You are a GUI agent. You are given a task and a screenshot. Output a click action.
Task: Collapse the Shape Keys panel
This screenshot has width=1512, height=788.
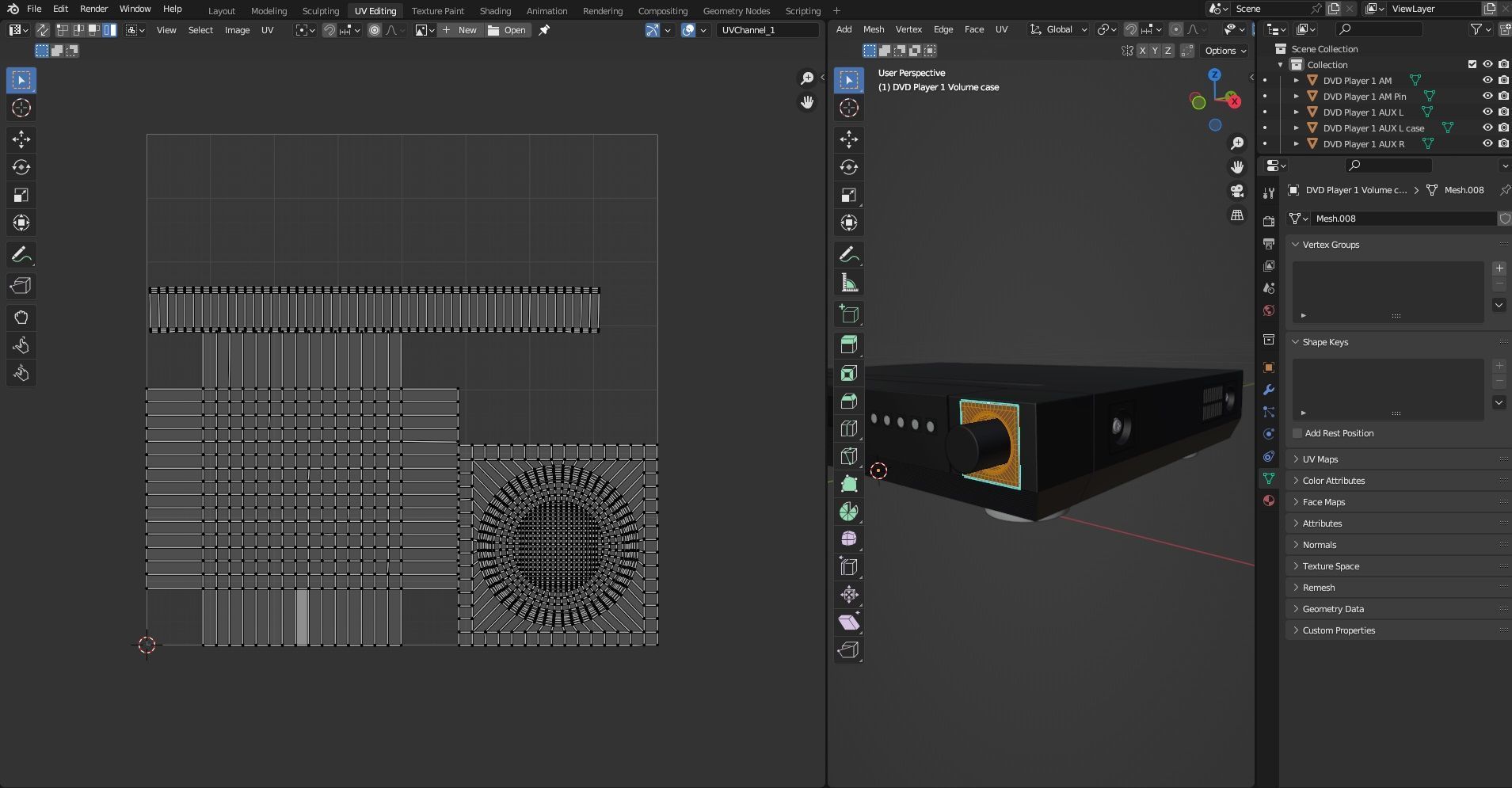(1398, 342)
